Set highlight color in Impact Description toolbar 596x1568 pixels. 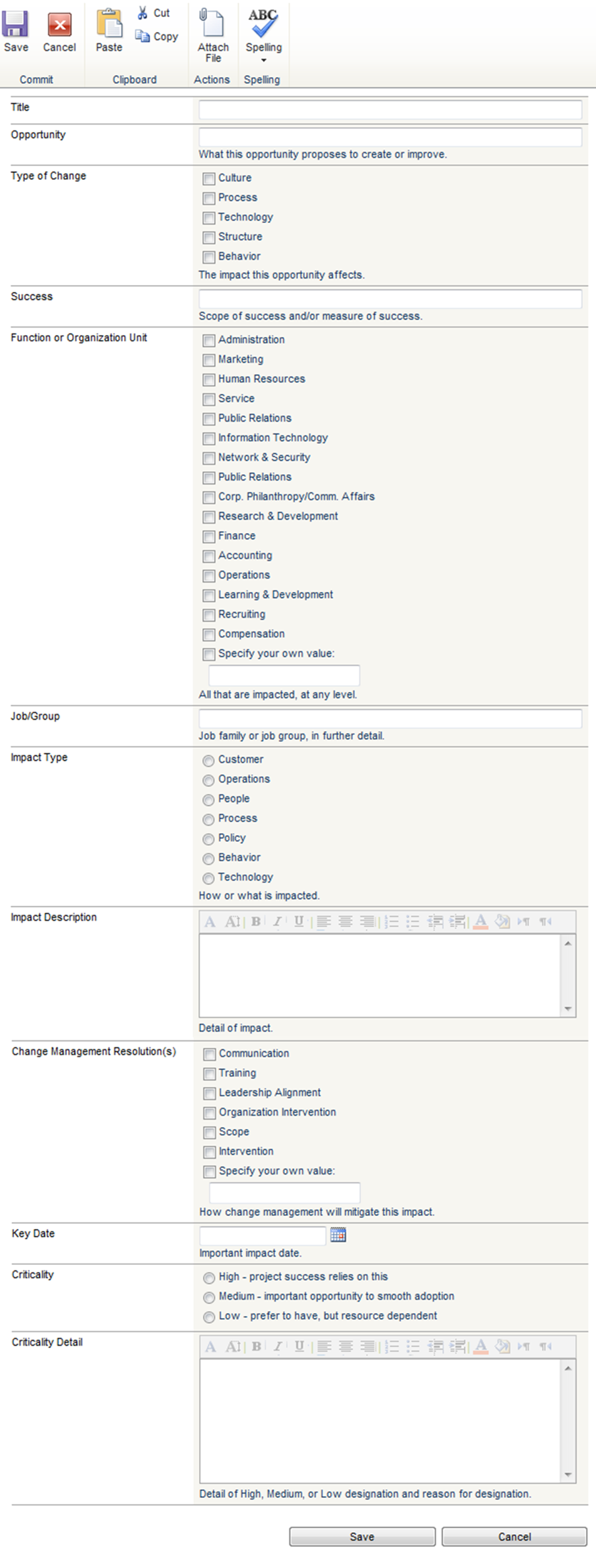click(502, 922)
